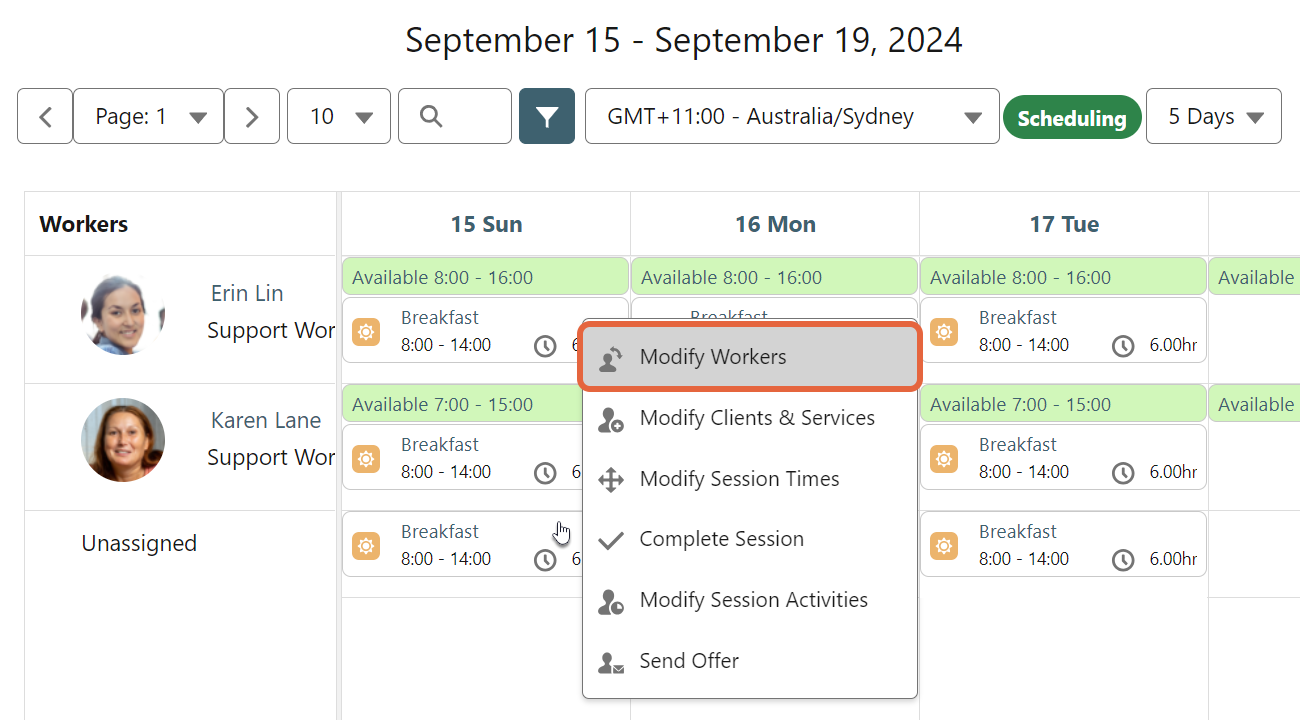Viewport: 1300px width, 720px height.
Task: Open the 5 Days view dropdown
Action: click(1213, 116)
